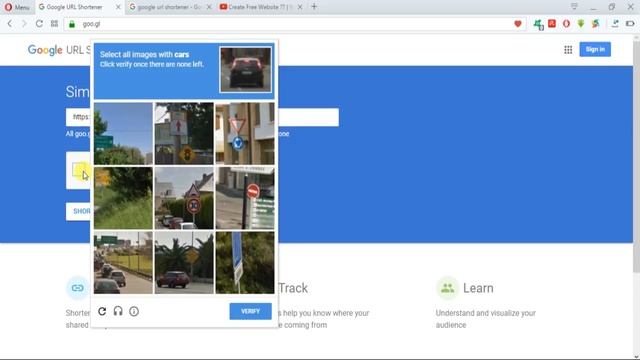Click the Learn people icon
Screen dimensions: 640x360
click(447, 288)
